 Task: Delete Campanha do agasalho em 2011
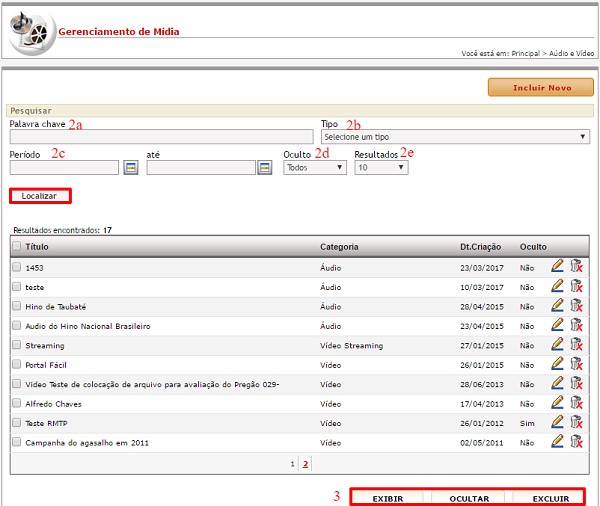[x=576, y=441]
